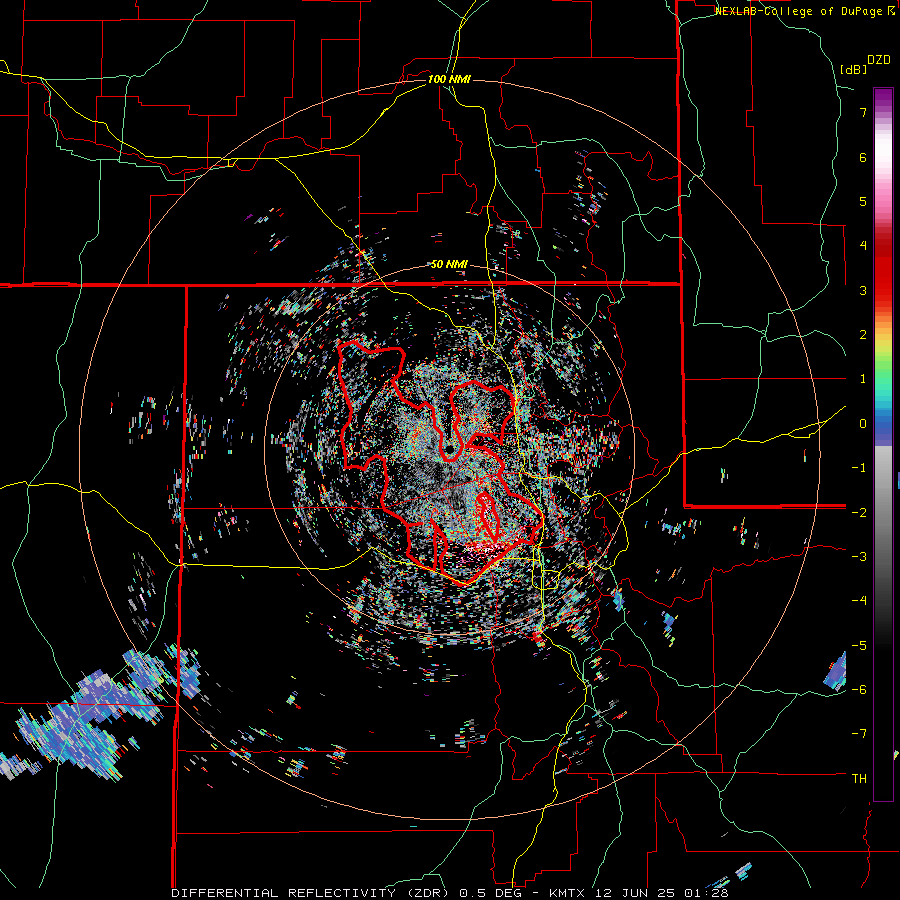900x900 pixels.
Task: Click the 50 NMI range ring label
Action: coord(449,265)
